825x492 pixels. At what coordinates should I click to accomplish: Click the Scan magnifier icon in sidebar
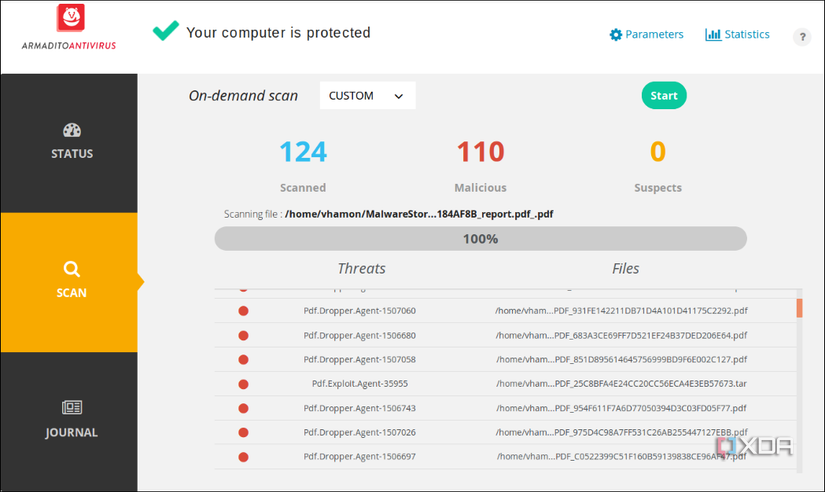point(71,269)
